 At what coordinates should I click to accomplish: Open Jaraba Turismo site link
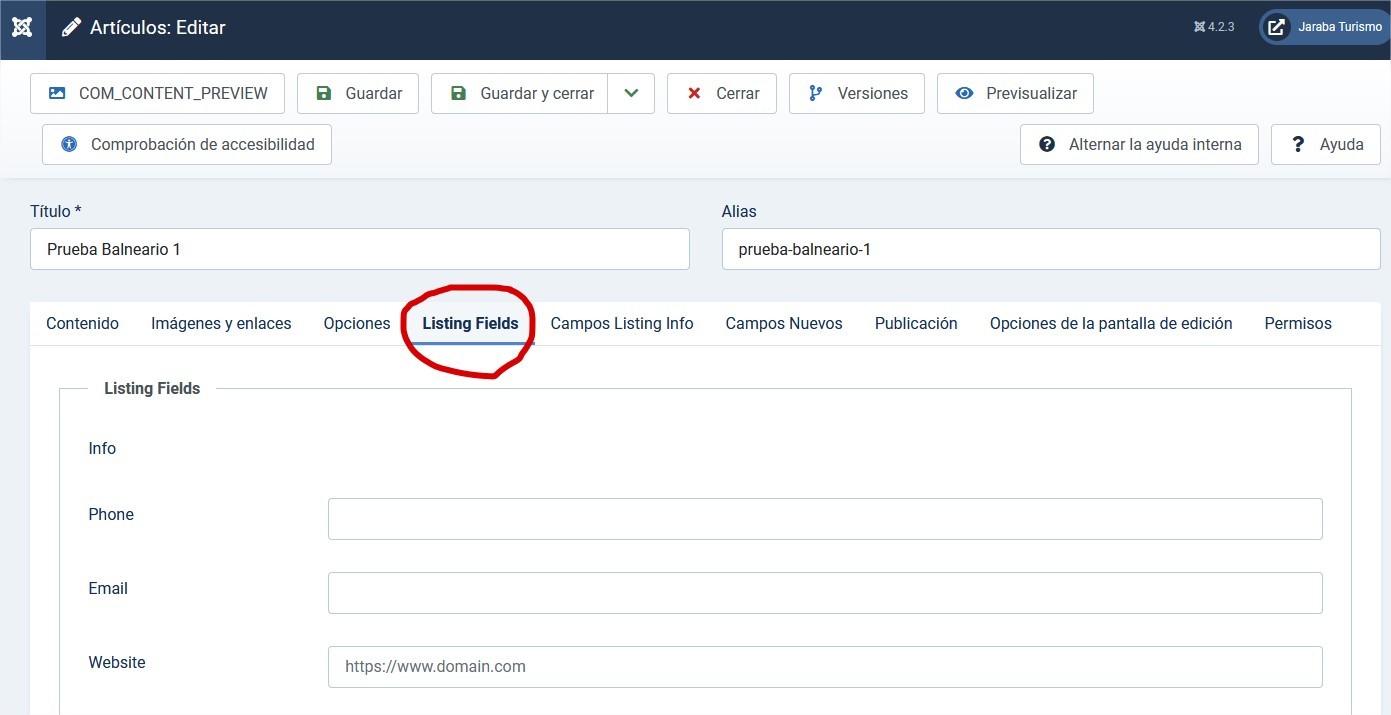(1323, 27)
